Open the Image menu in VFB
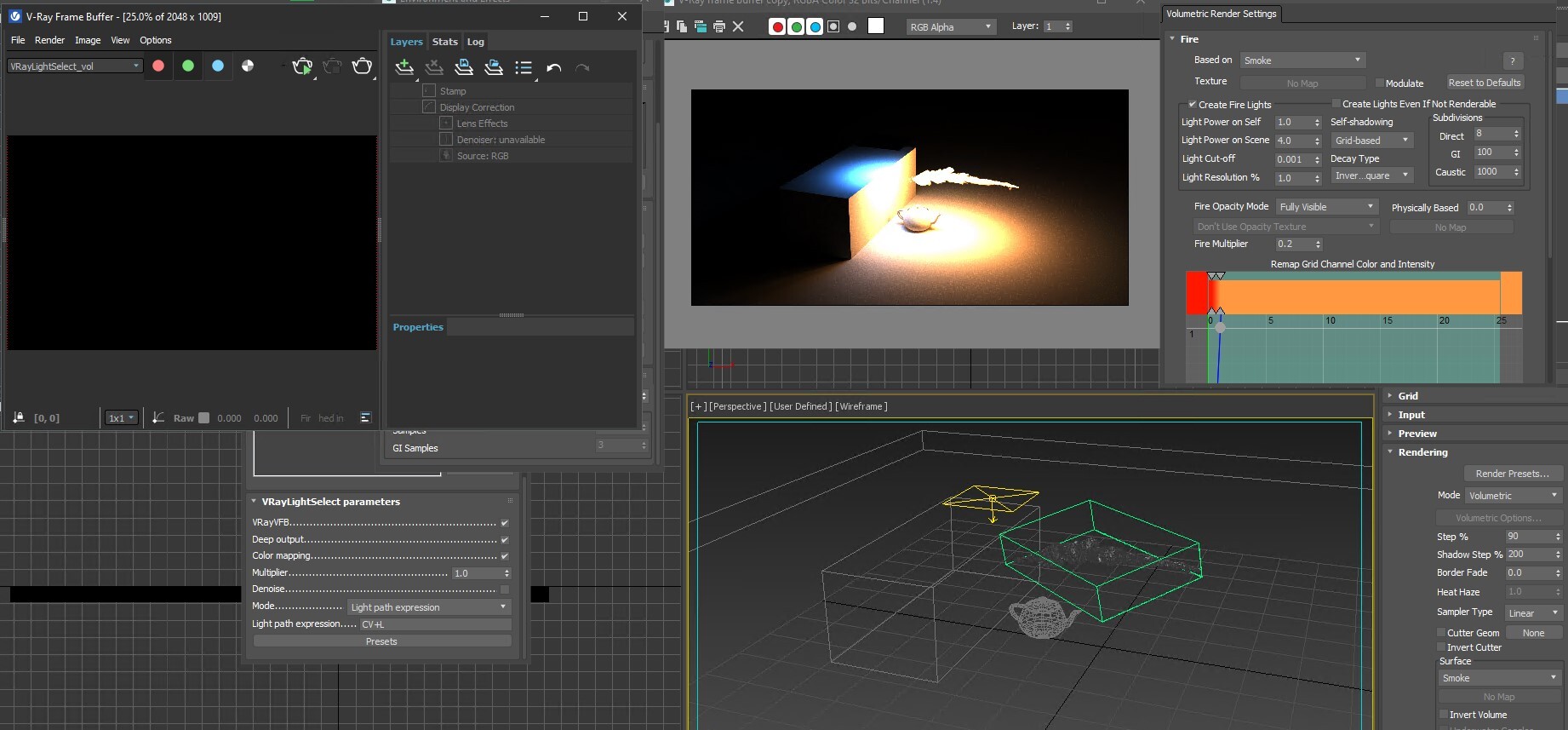 pos(88,40)
